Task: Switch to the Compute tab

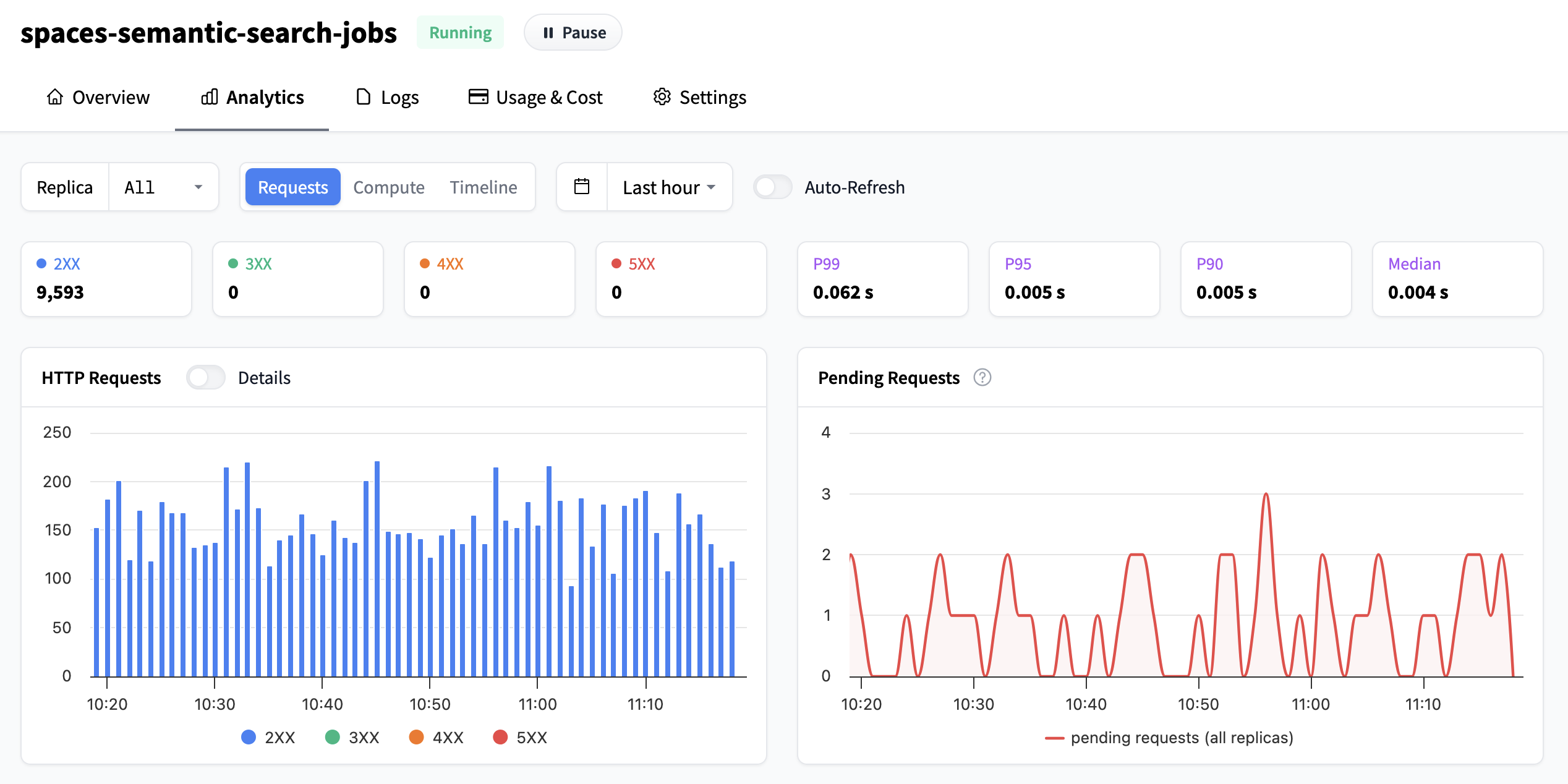Action: [388, 187]
